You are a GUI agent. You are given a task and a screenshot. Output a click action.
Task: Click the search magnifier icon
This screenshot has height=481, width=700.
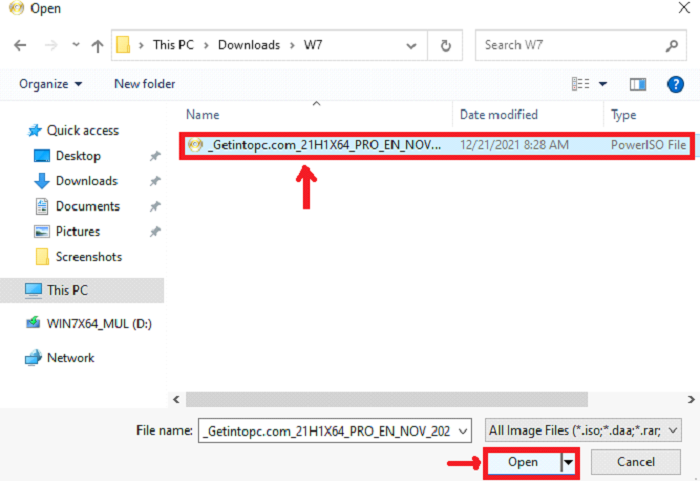(672, 45)
